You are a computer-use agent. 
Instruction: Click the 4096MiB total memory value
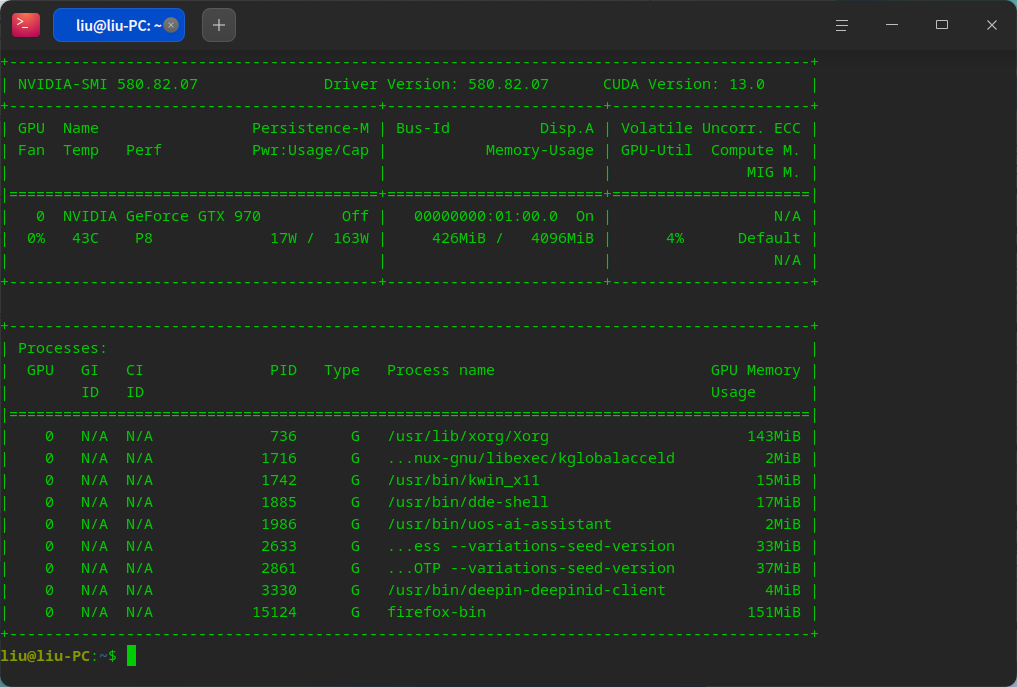coord(562,238)
